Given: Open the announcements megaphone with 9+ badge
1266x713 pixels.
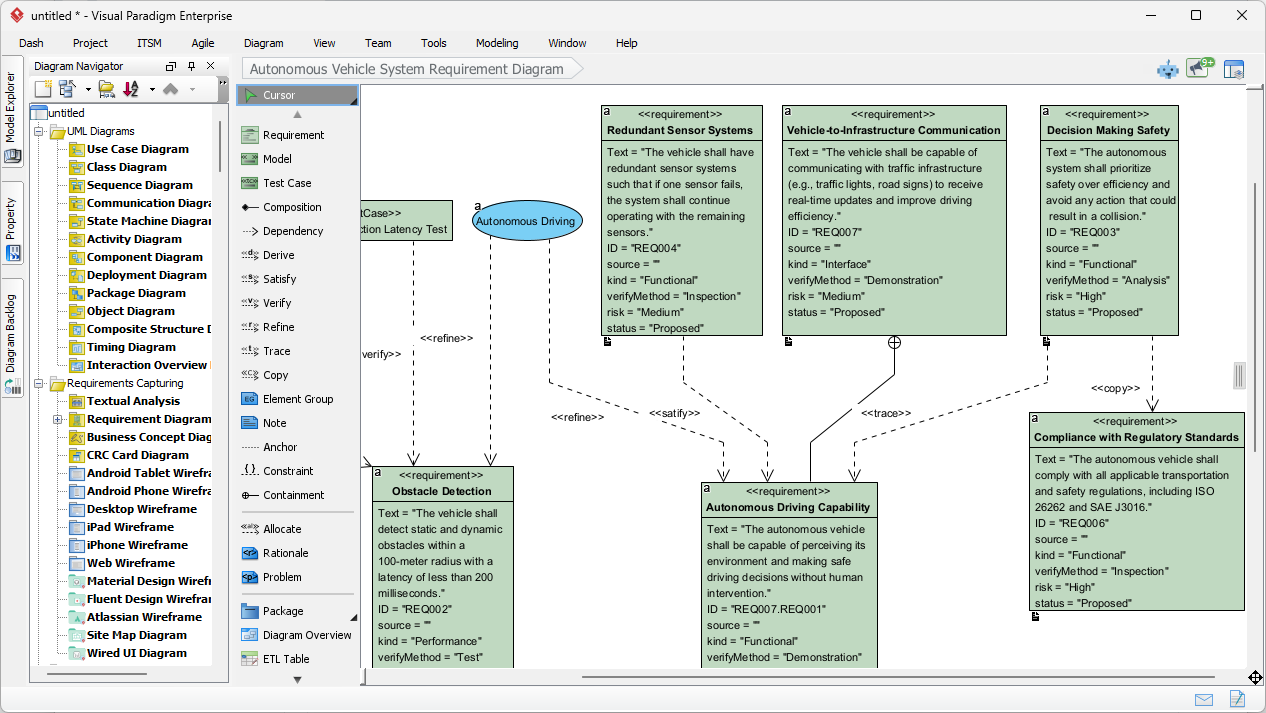Looking at the screenshot, I should (x=1199, y=68).
